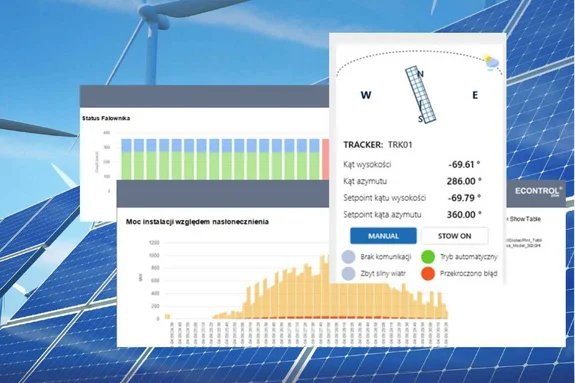The image size is (575, 383).
Task: Click the Brak komunikacji status indicator
Action: tap(348, 257)
